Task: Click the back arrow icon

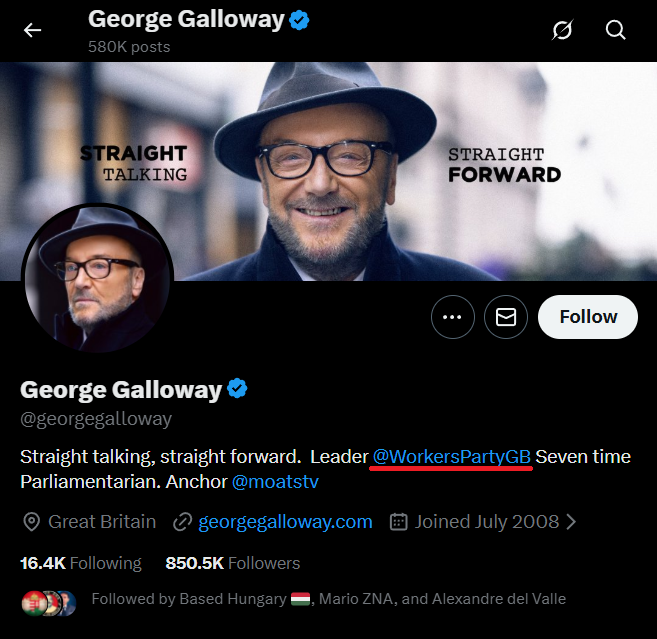Action: click(33, 30)
